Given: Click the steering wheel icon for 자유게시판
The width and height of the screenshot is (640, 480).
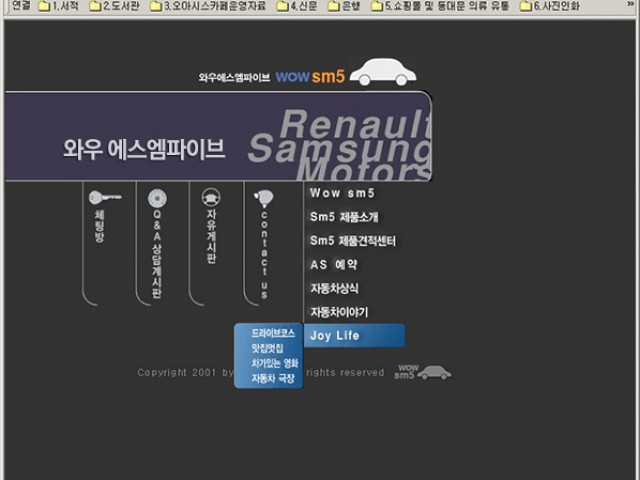Looking at the screenshot, I should click(x=211, y=197).
